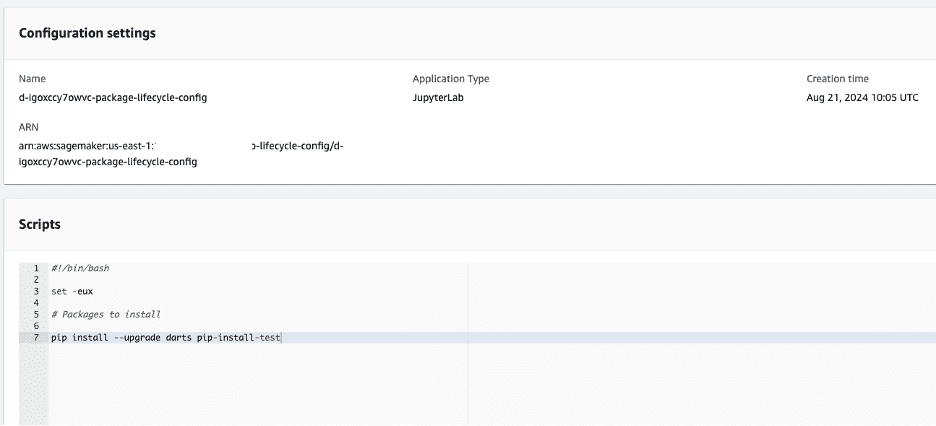The image size is (936, 426).
Task: Click the Creation time label
Action: (x=837, y=78)
